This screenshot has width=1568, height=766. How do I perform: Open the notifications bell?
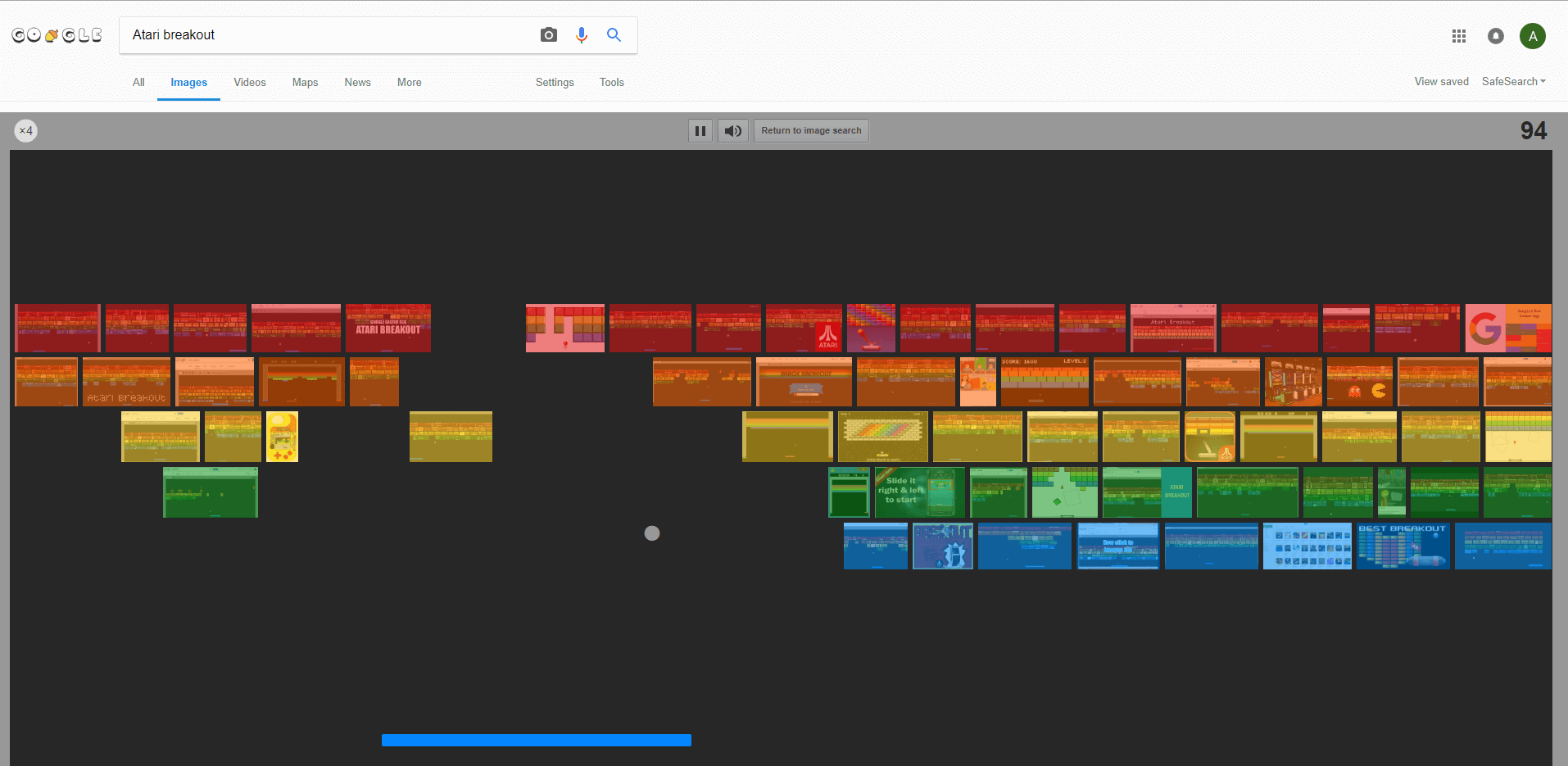(x=1496, y=36)
